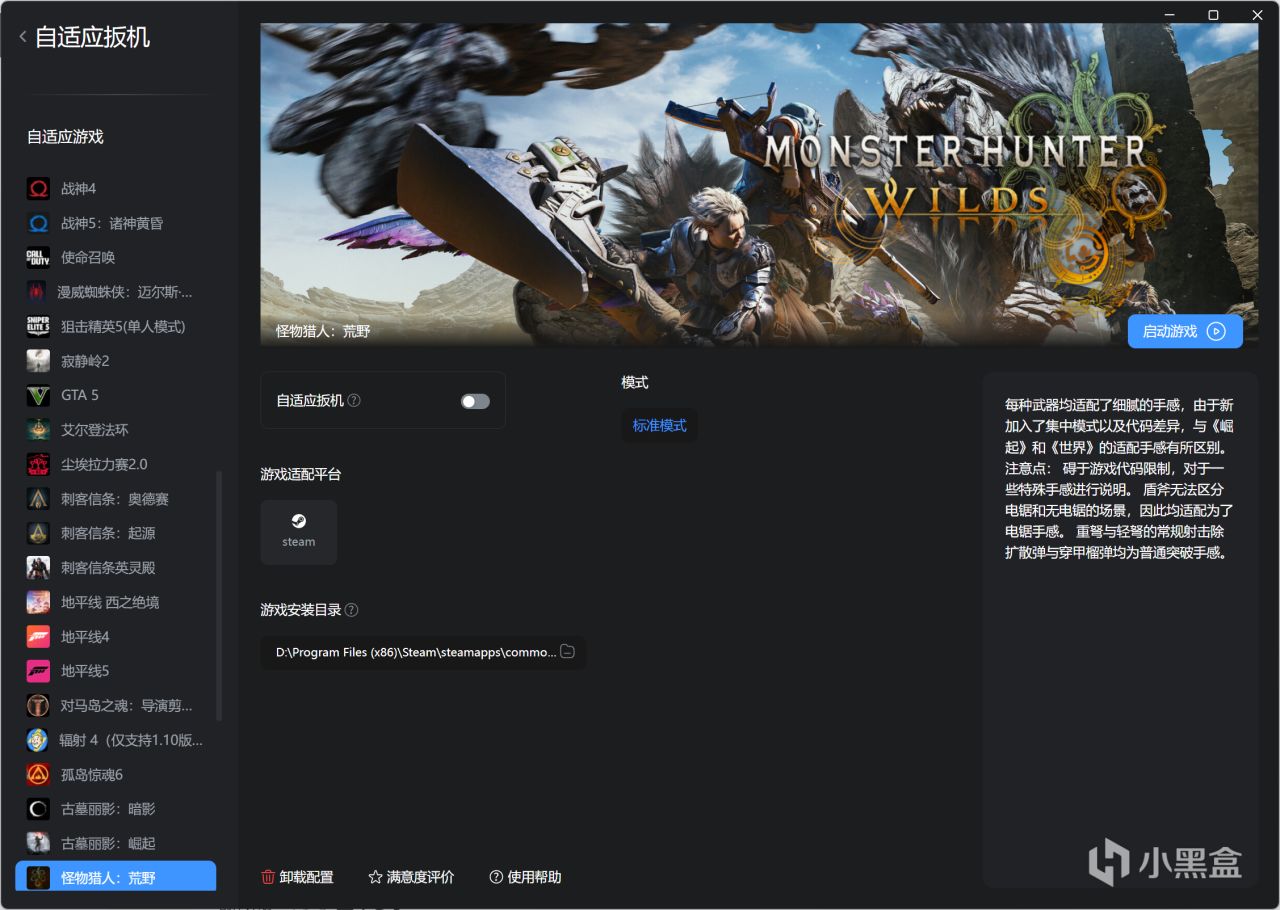Click the sidebar game list scrollbar
The height and width of the screenshot is (910, 1280).
tap(219, 596)
